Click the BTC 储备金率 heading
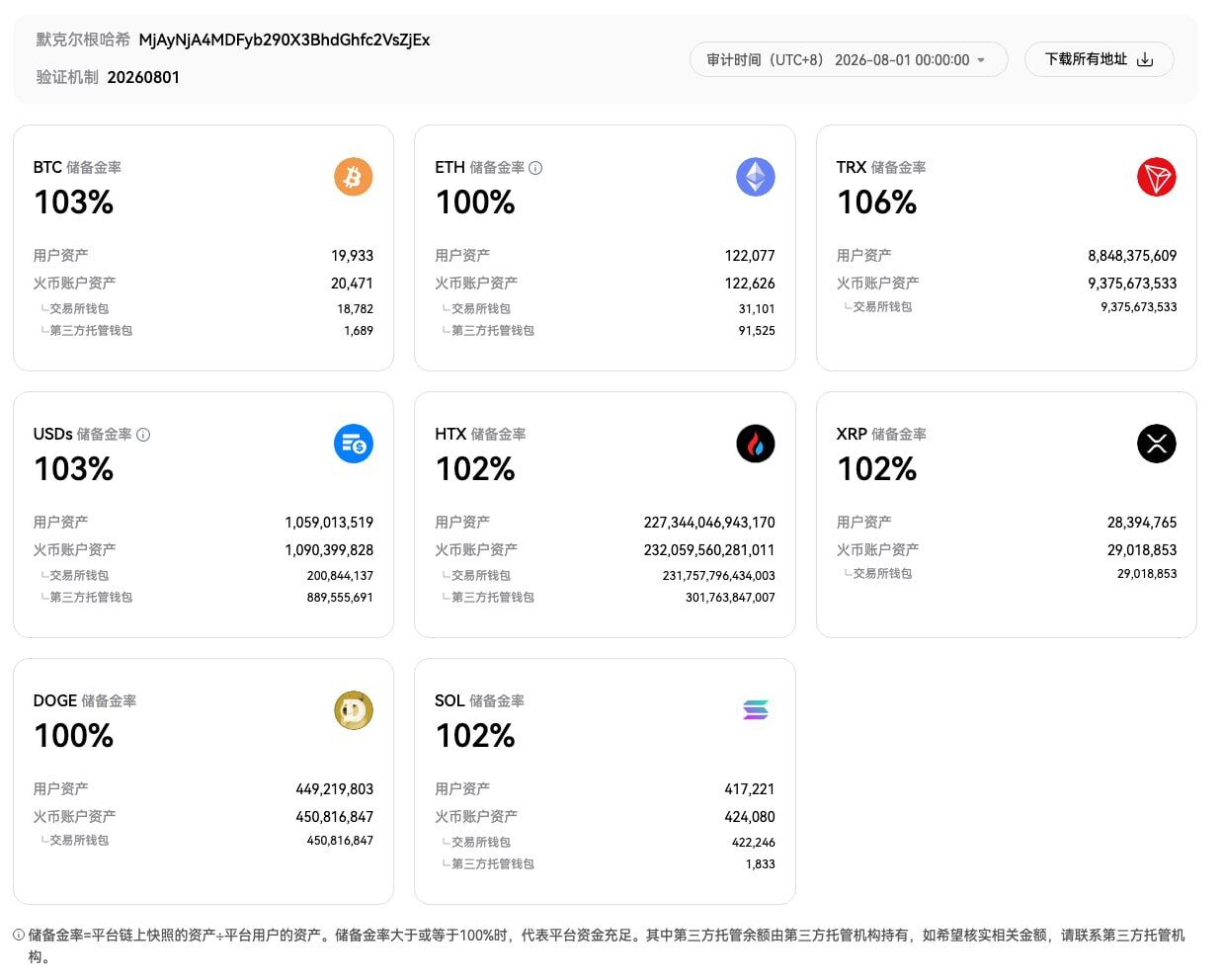 [77, 168]
